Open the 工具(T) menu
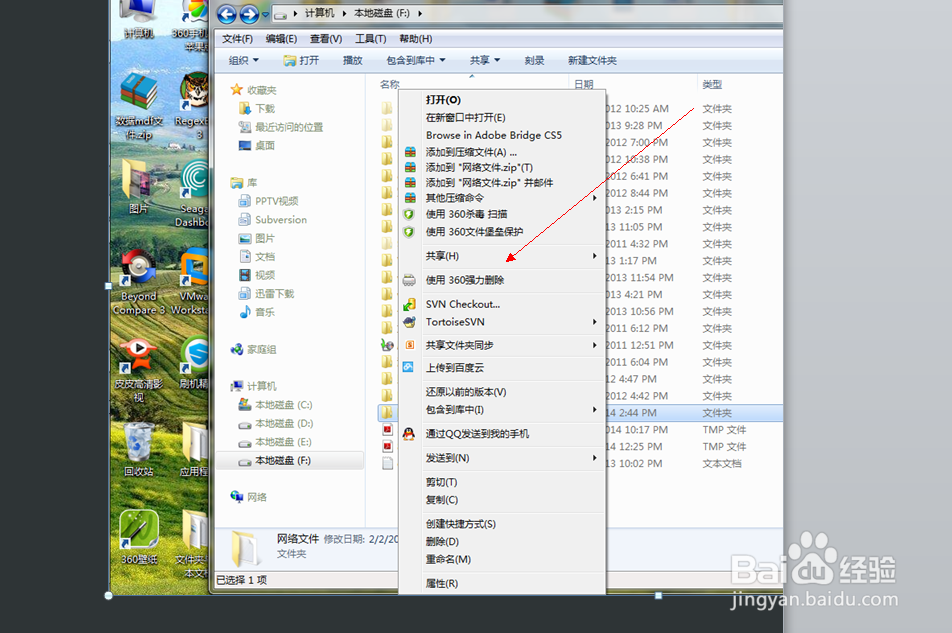The width and height of the screenshot is (952, 633). tap(370, 38)
